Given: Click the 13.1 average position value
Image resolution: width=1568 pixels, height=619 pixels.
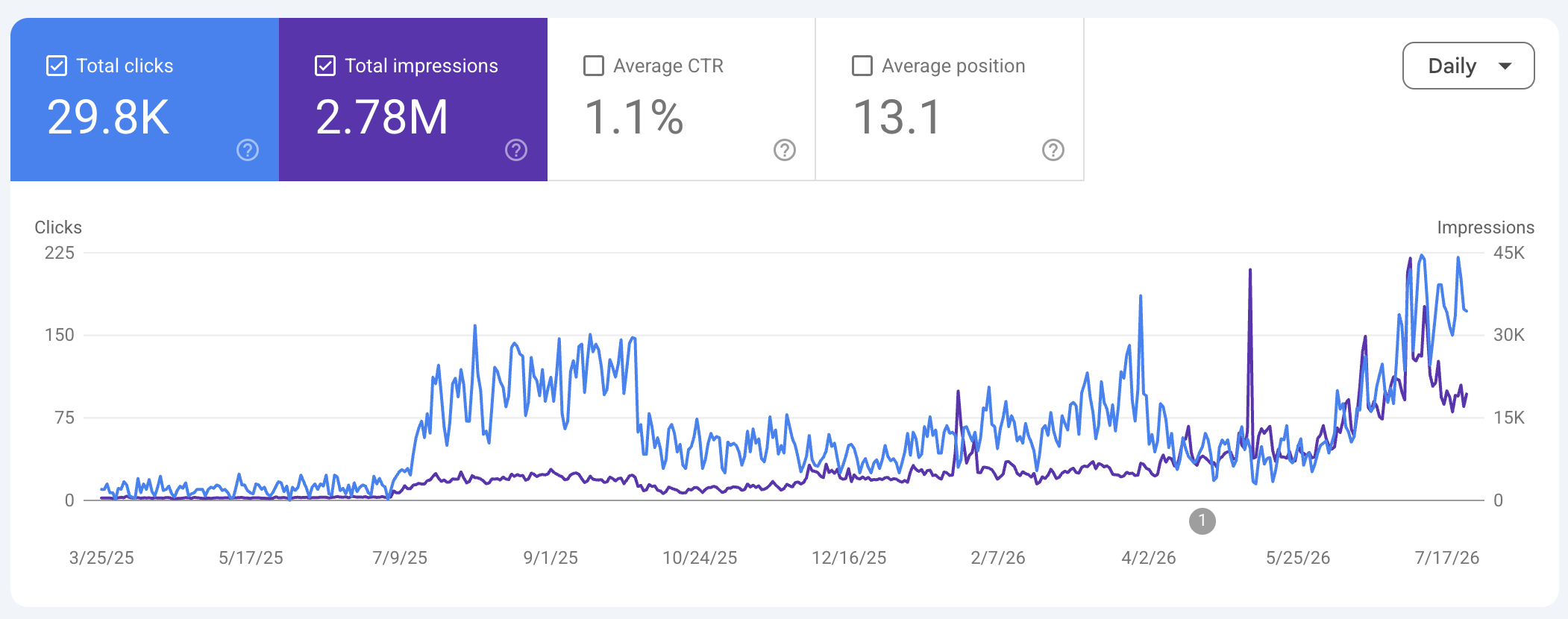Looking at the screenshot, I should point(898,118).
